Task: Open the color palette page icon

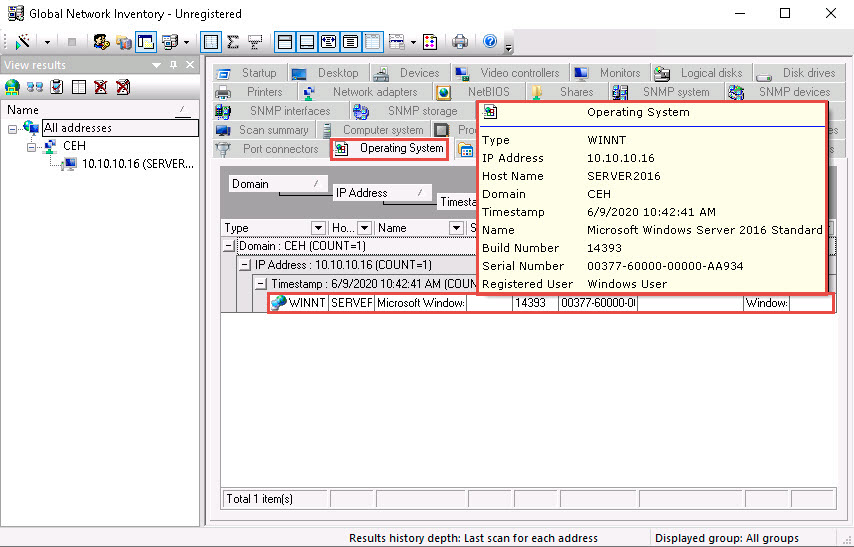Action: [x=430, y=41]
